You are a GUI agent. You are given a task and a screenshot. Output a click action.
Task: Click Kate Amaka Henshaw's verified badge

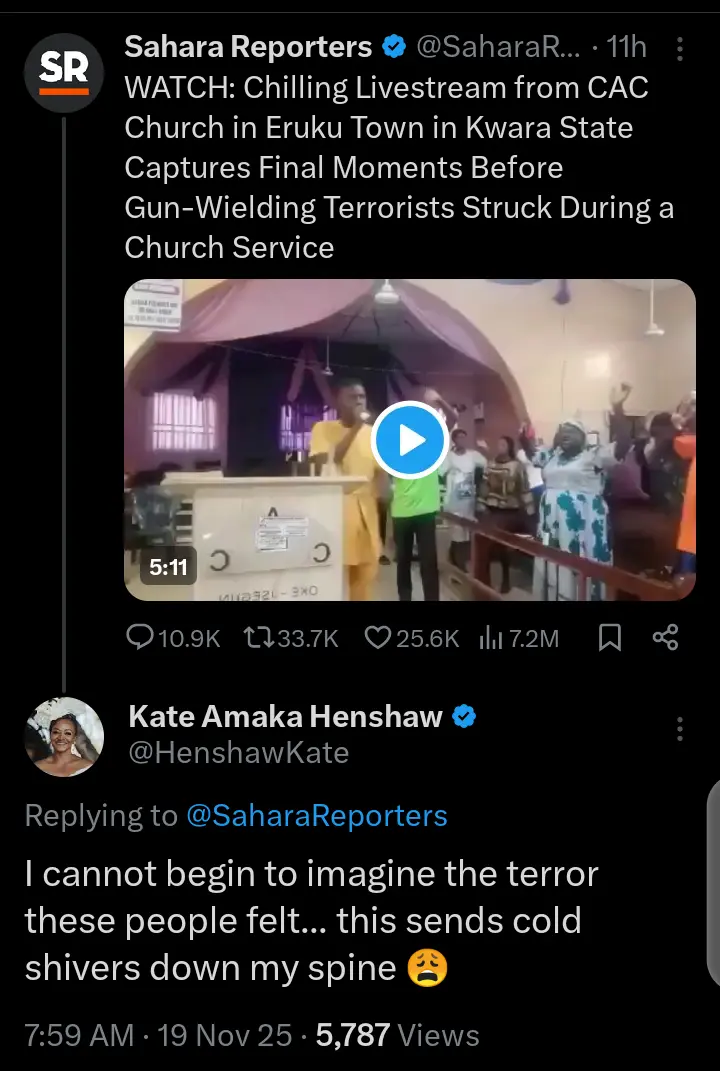point(465,716)
